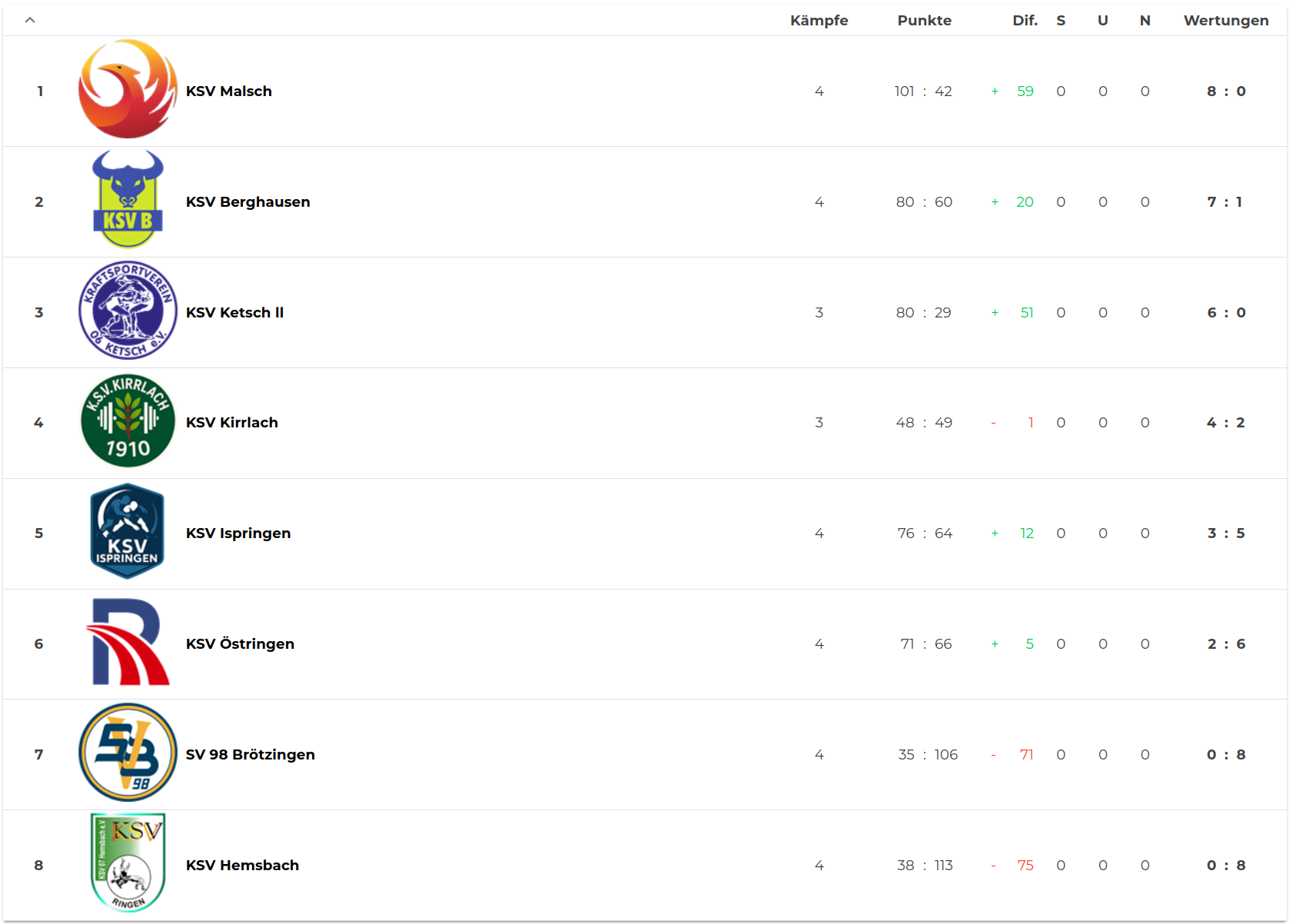This screenshot has width=1296, height=924.
Task: Click the SV 98 Brötzingen circular logo
Action: 128,753
